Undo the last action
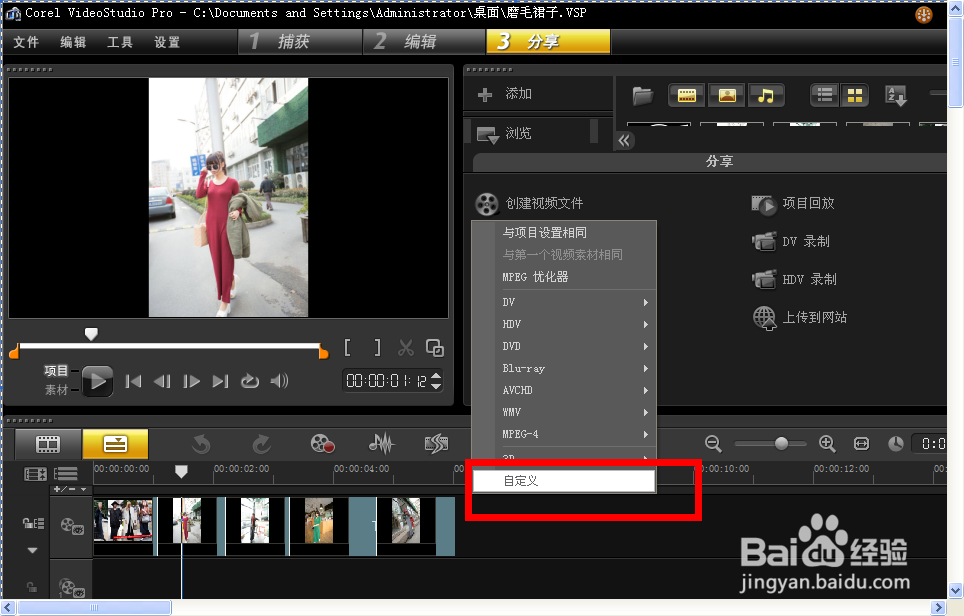Viewport: 964px width, 616px height. pos(201,444)
